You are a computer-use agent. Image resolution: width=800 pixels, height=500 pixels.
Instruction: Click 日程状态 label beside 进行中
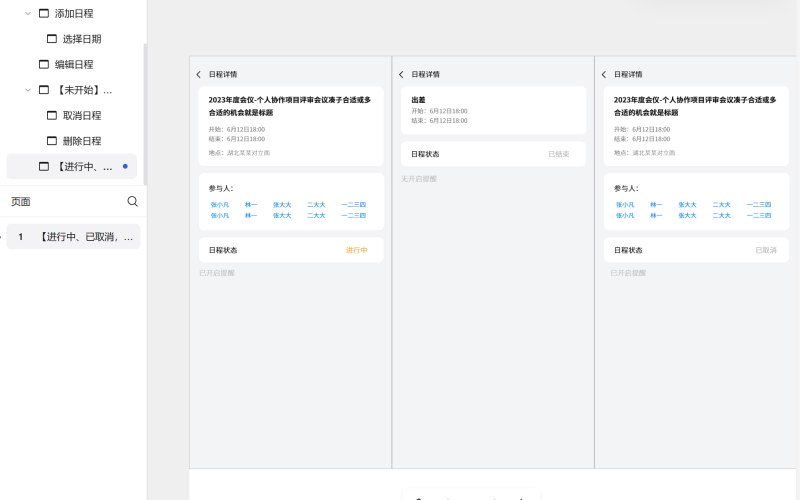coord(223,250)
